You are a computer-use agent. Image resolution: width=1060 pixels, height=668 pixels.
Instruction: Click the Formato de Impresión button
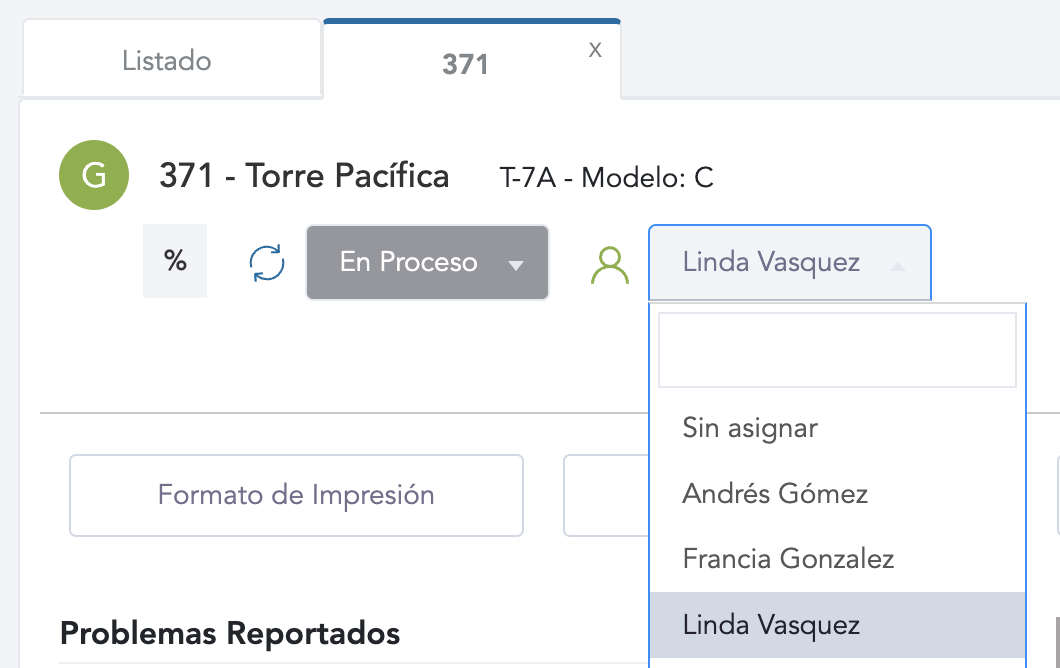(296, 495)
